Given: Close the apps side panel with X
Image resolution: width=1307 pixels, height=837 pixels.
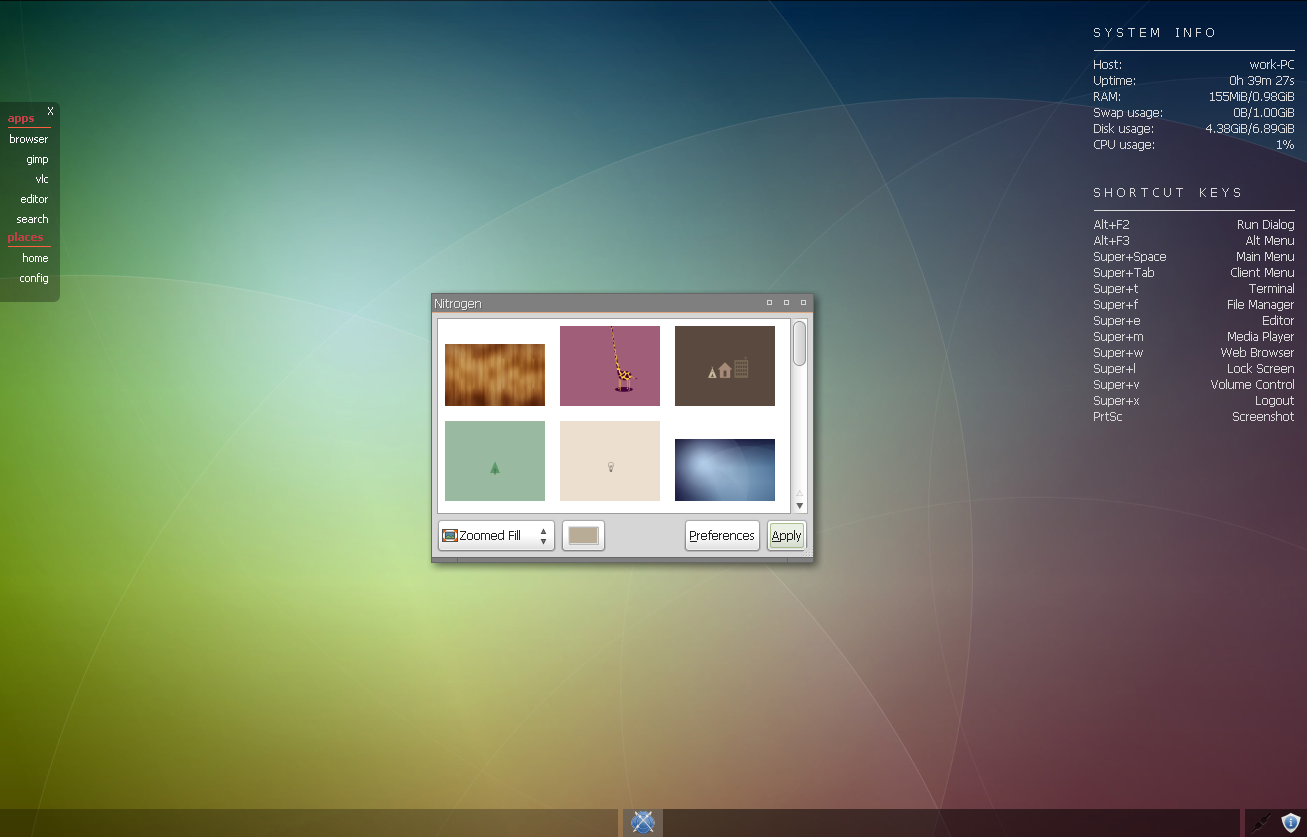Looking at the screenshot, I should click(x=50, y=111).
